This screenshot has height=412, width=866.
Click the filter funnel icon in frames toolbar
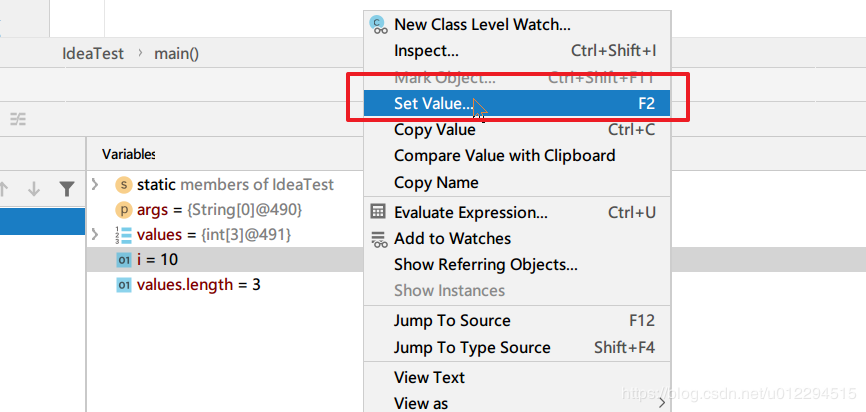(66, 188)
